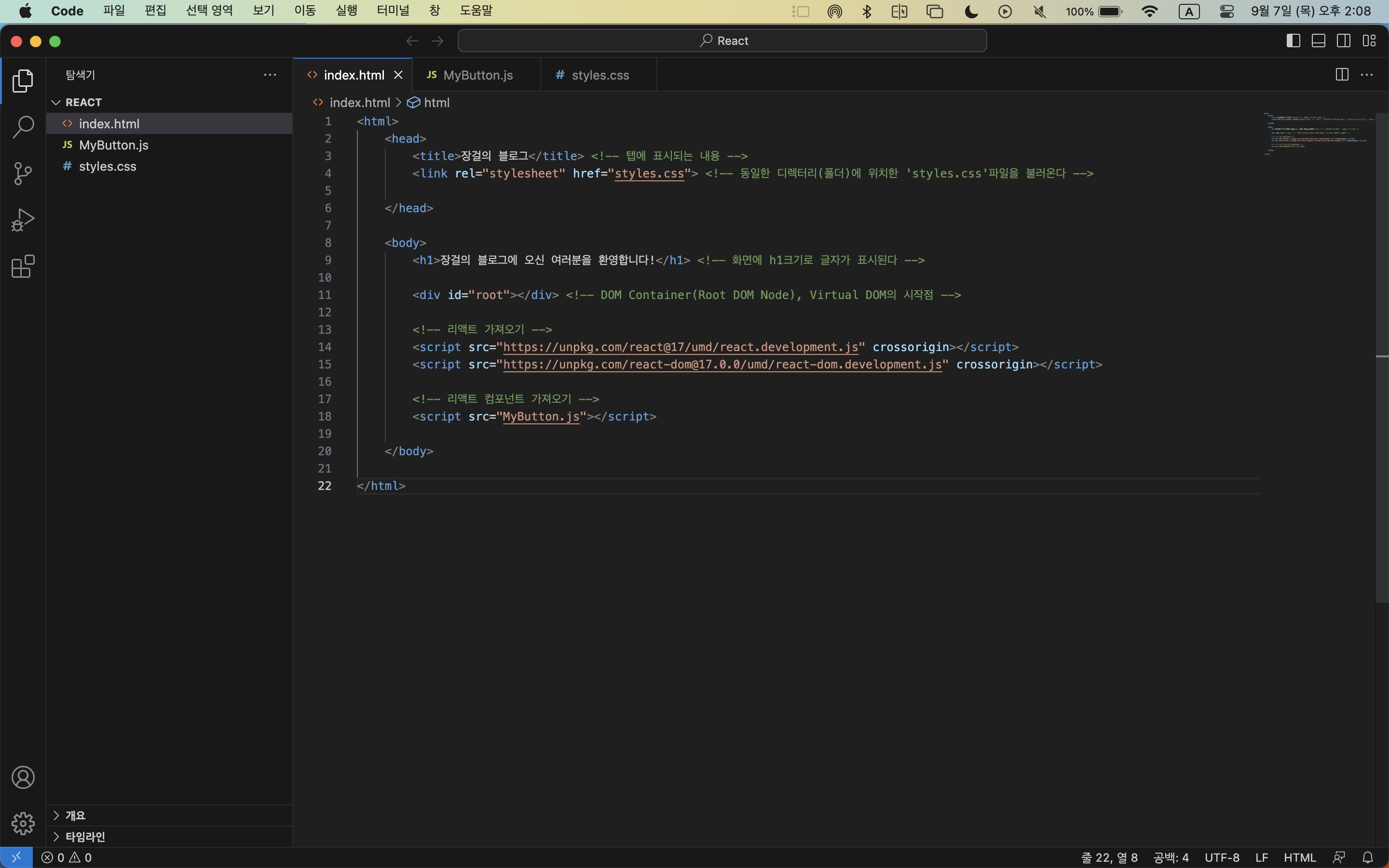
Task: Open the Source Control view
Action: (23, 174)
